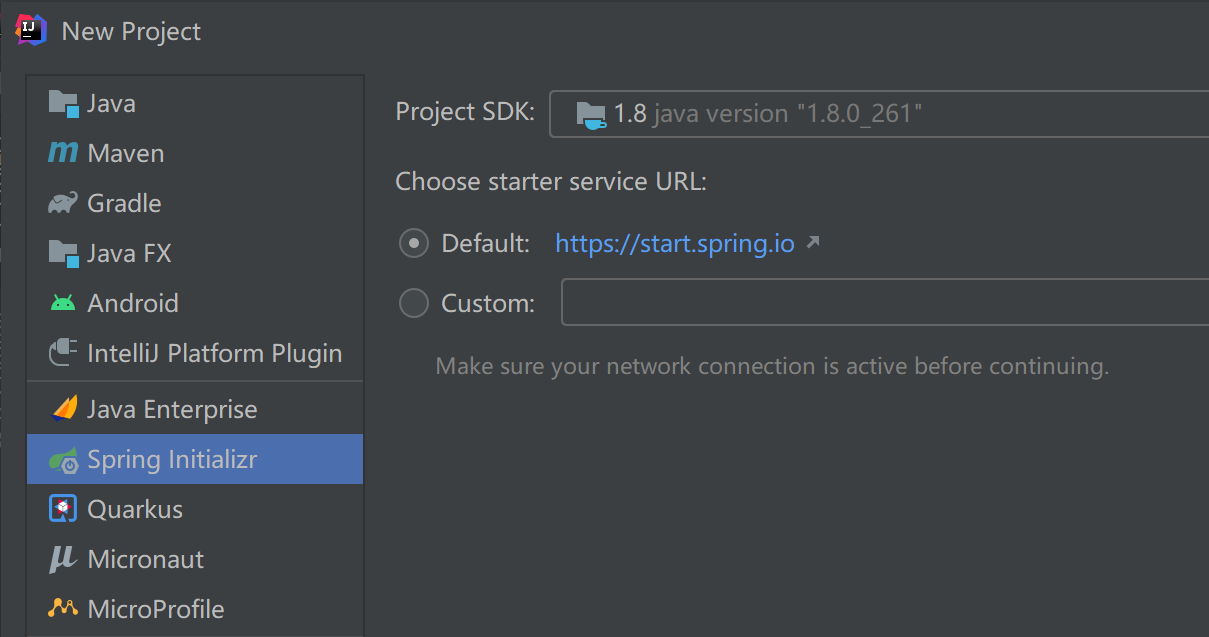Click the Gradle elephant icon
The width and height of the screenshot is (1209, 637).
click(63, 203)
